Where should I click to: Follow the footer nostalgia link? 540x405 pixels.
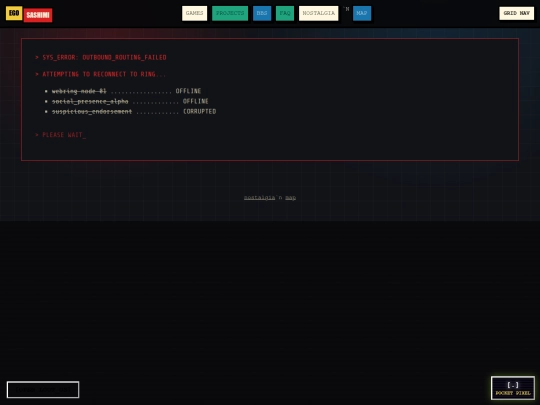point(260,197)
